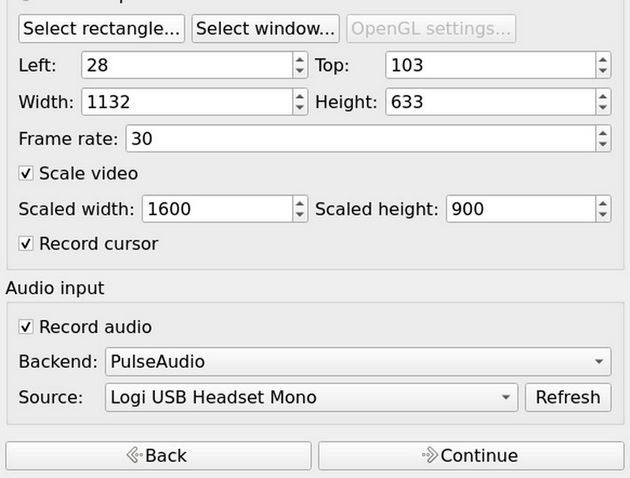630x478 pixels.
Task: Refresh the audio source list
Action: 567,397
